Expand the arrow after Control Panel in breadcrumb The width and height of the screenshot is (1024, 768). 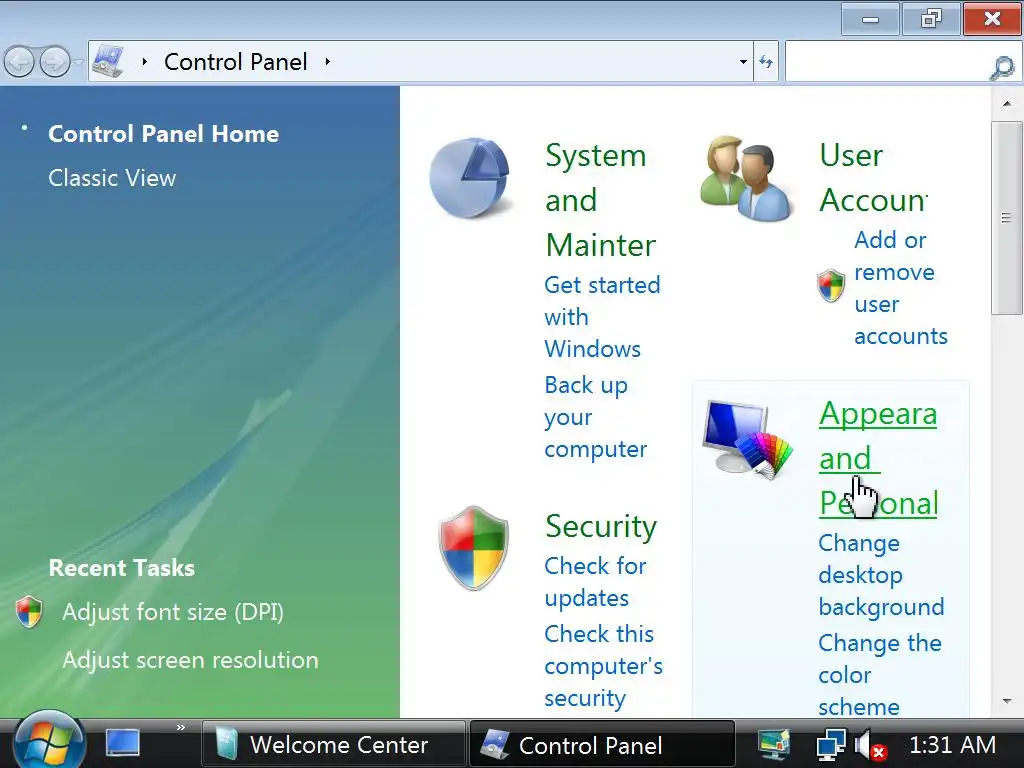328,62
